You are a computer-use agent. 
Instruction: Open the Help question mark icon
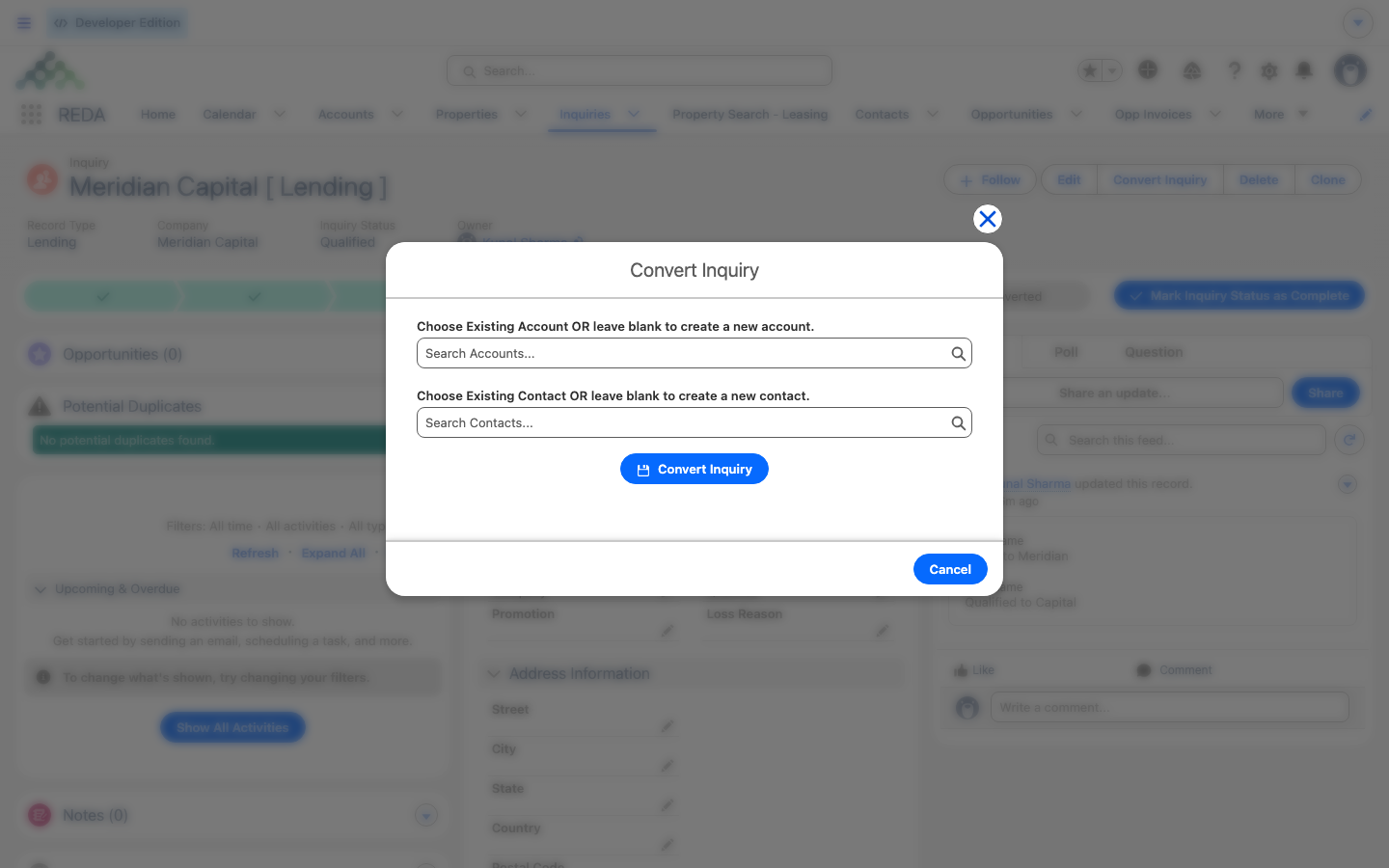point(1234,70)
